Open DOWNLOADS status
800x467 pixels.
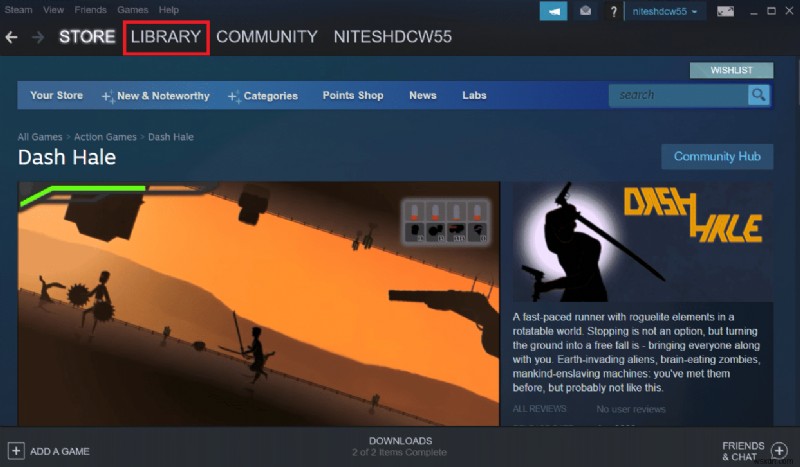401,440
